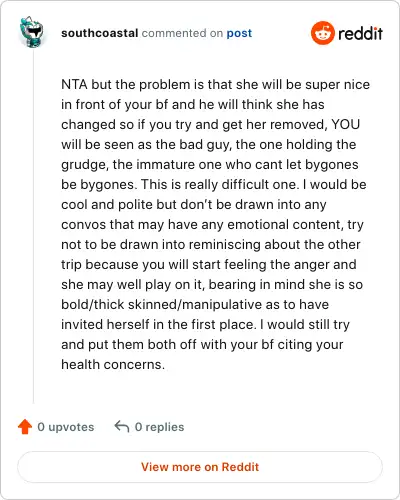Click the capitalized word "YOU" in the comment
The image size is (400, 500).
346,124
